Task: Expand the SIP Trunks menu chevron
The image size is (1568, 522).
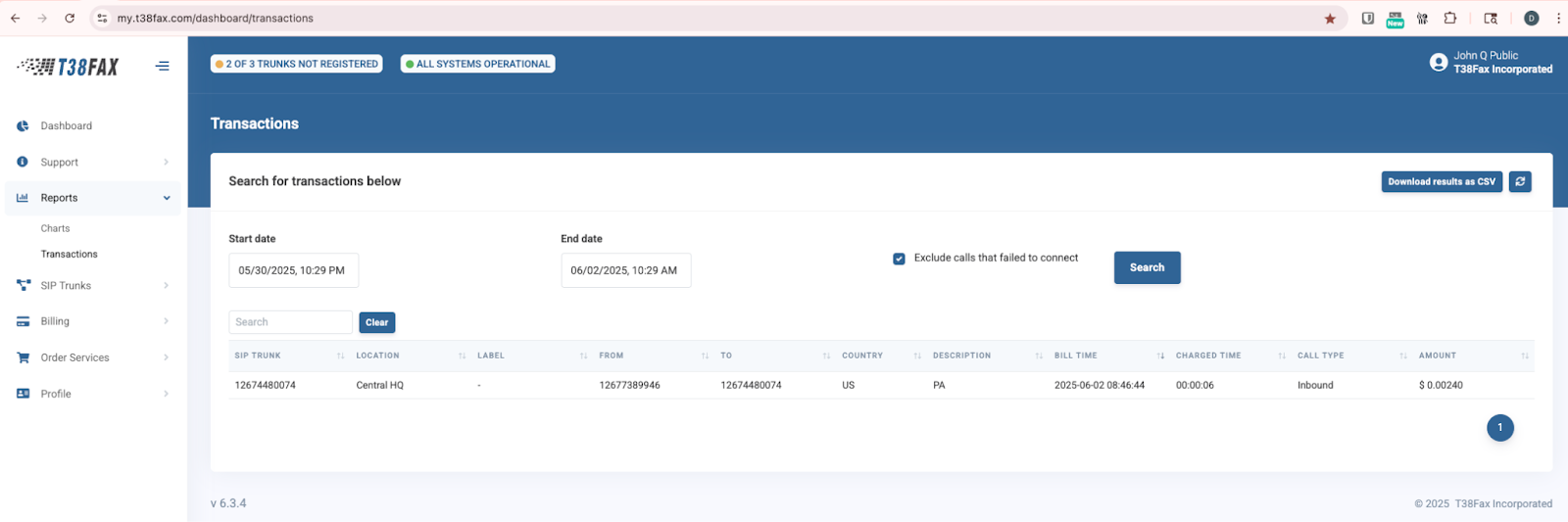Action: (166, 285)
